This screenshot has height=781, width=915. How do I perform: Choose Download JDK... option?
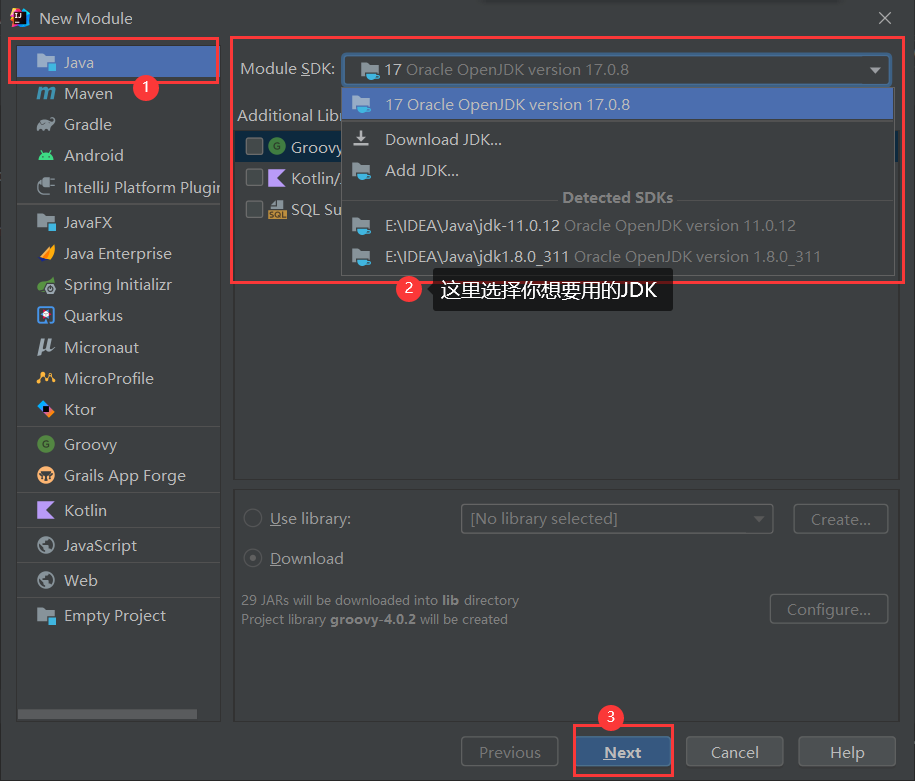click(617, 140)
